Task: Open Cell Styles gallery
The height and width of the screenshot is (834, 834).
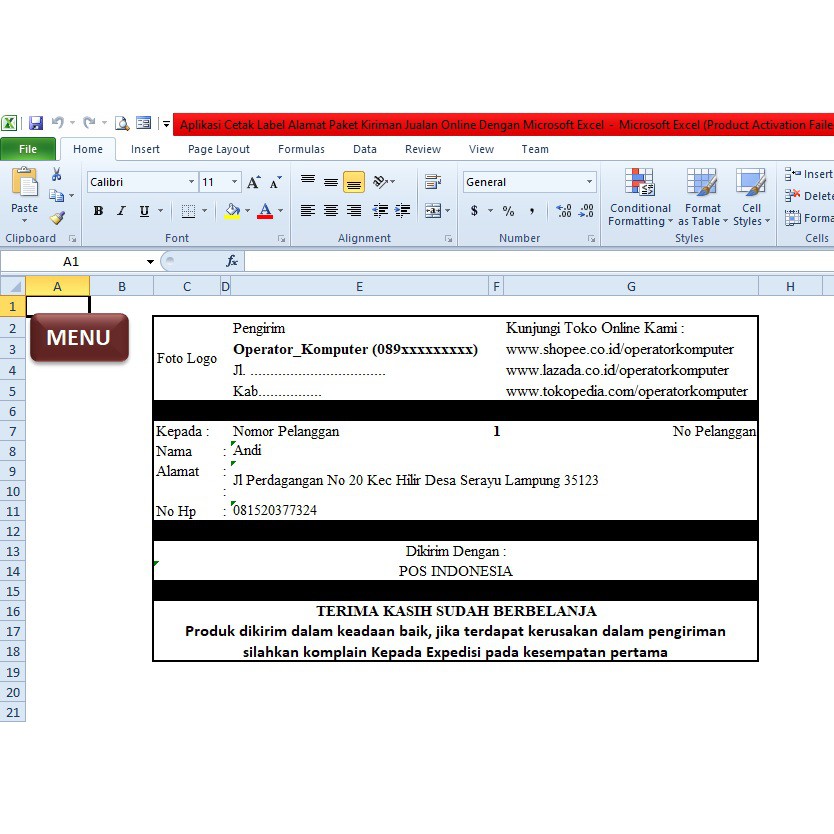Action: coord(751,197)
